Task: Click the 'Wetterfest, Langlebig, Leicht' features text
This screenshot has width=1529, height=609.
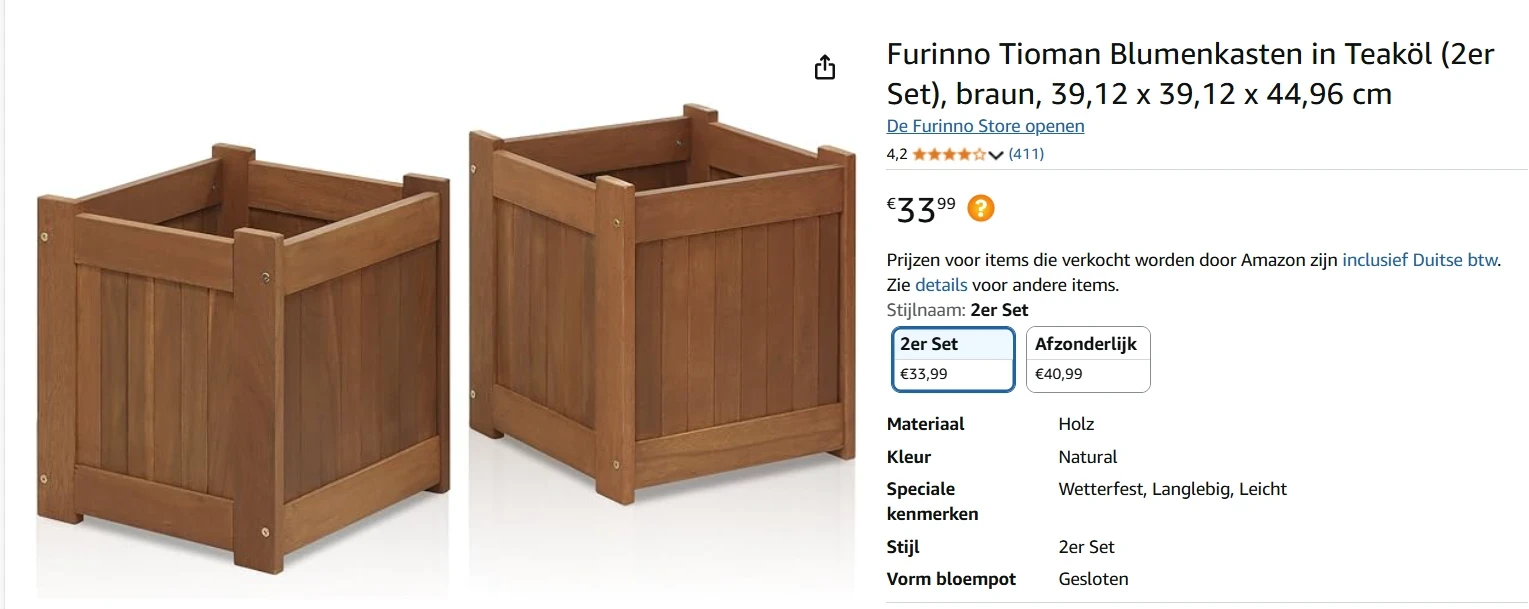Action: 1172,489
